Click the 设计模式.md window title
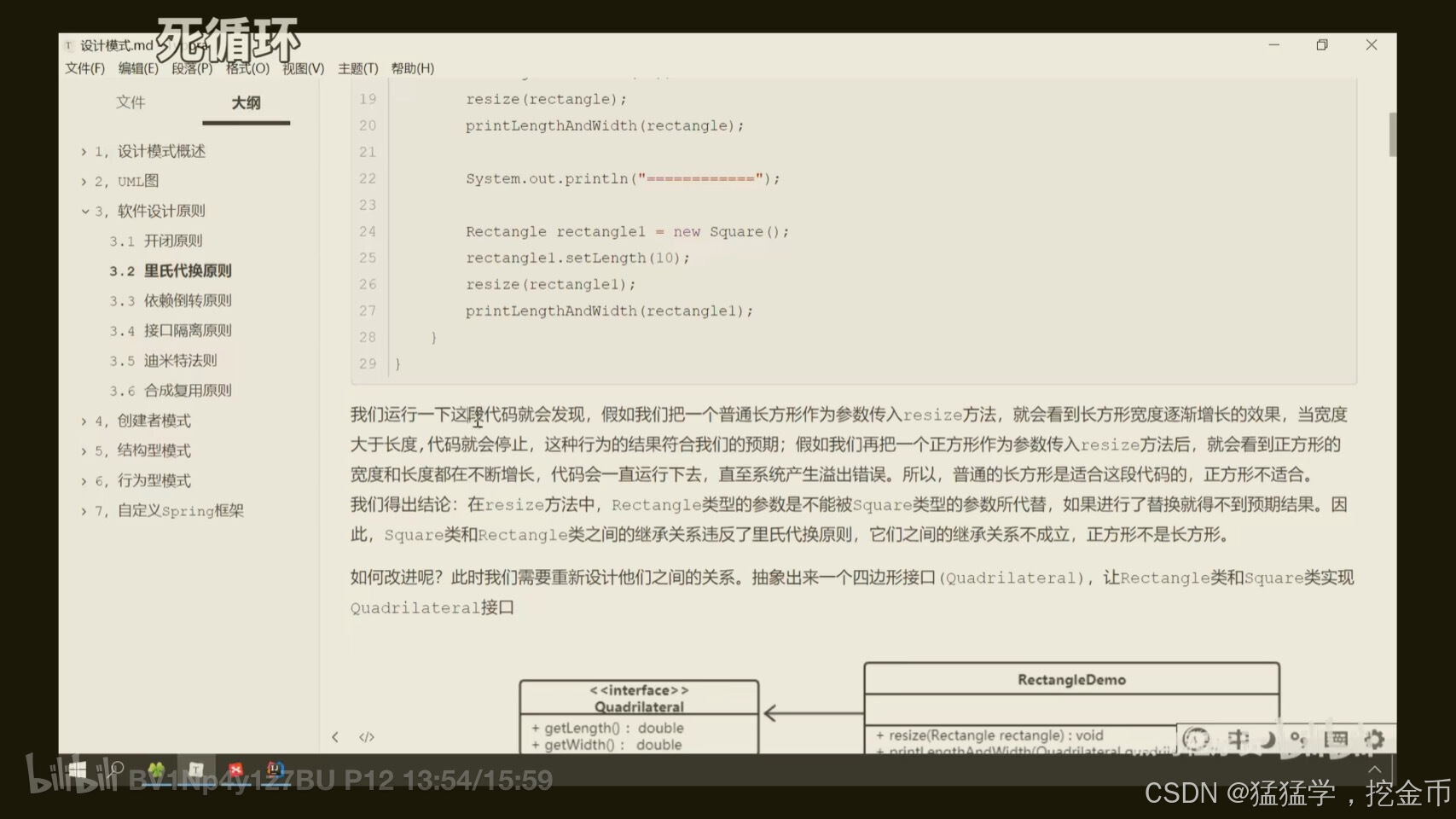Screen dimensions: 1456x819 116,45
